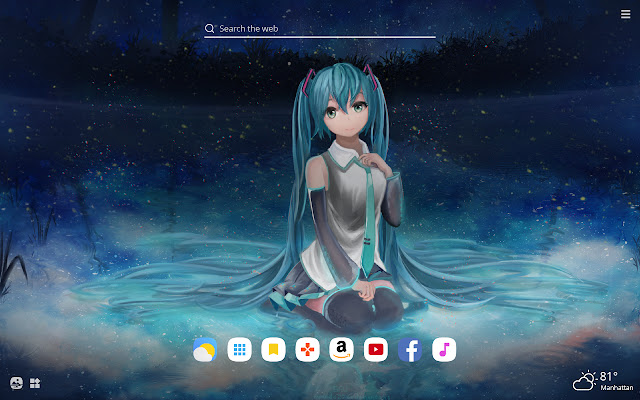Open the widgets icon next to the wallpaper icon
Image resolution: width=640 pixels, height=400 pixels.
coord(35,383)
